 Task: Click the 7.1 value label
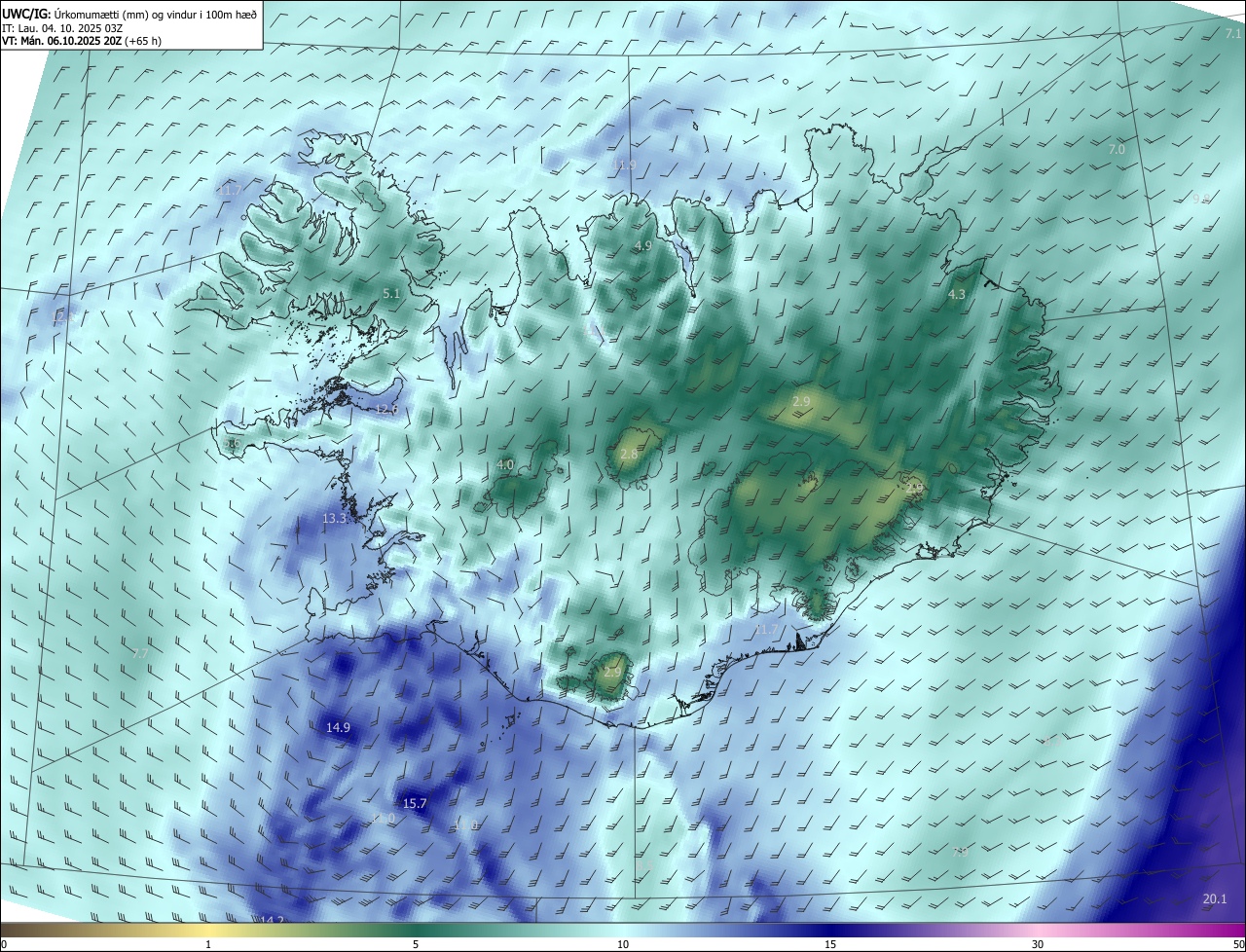point(1232,34)
